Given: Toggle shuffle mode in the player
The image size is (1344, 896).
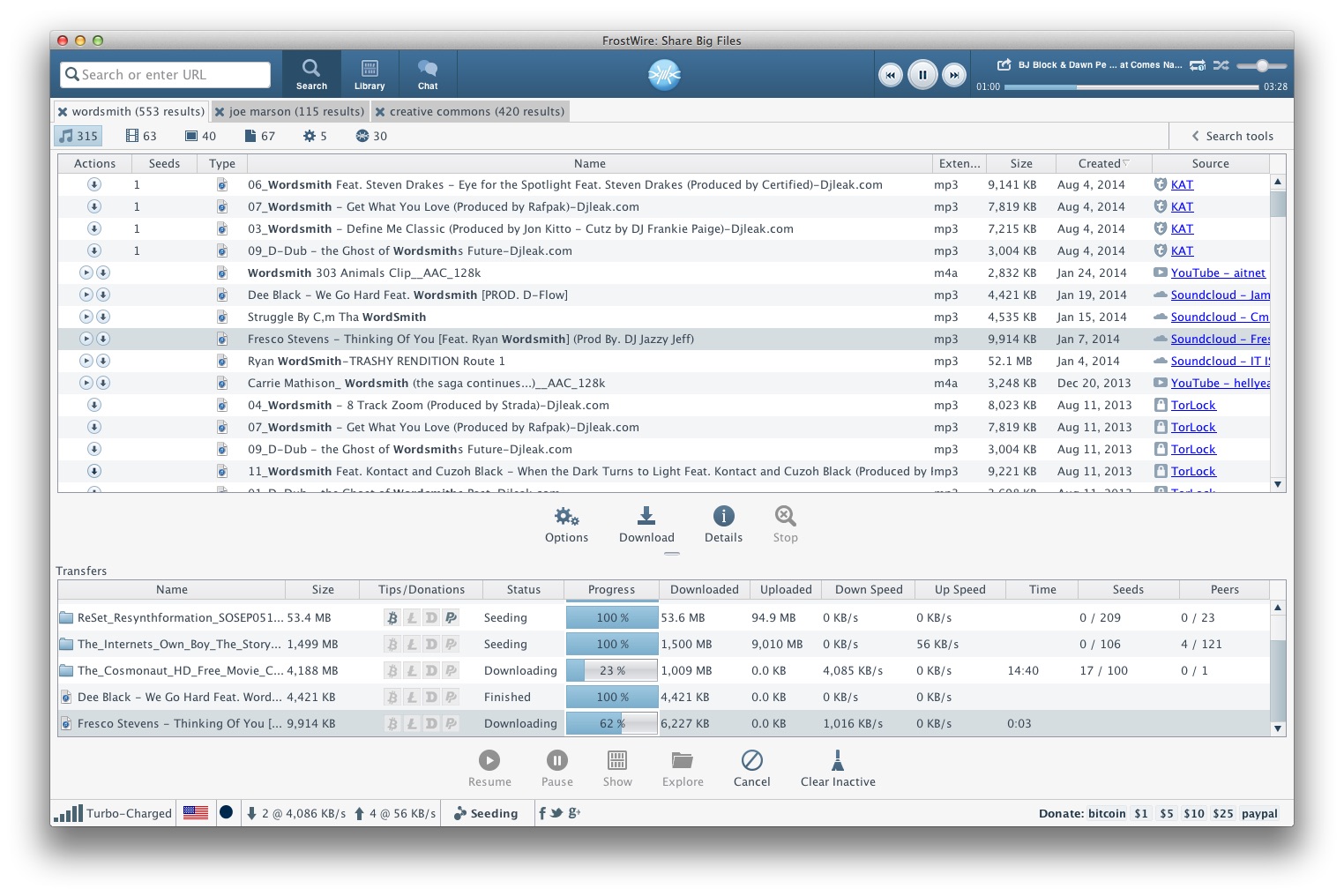Looking at the screenshot, I should [1221, 65].
